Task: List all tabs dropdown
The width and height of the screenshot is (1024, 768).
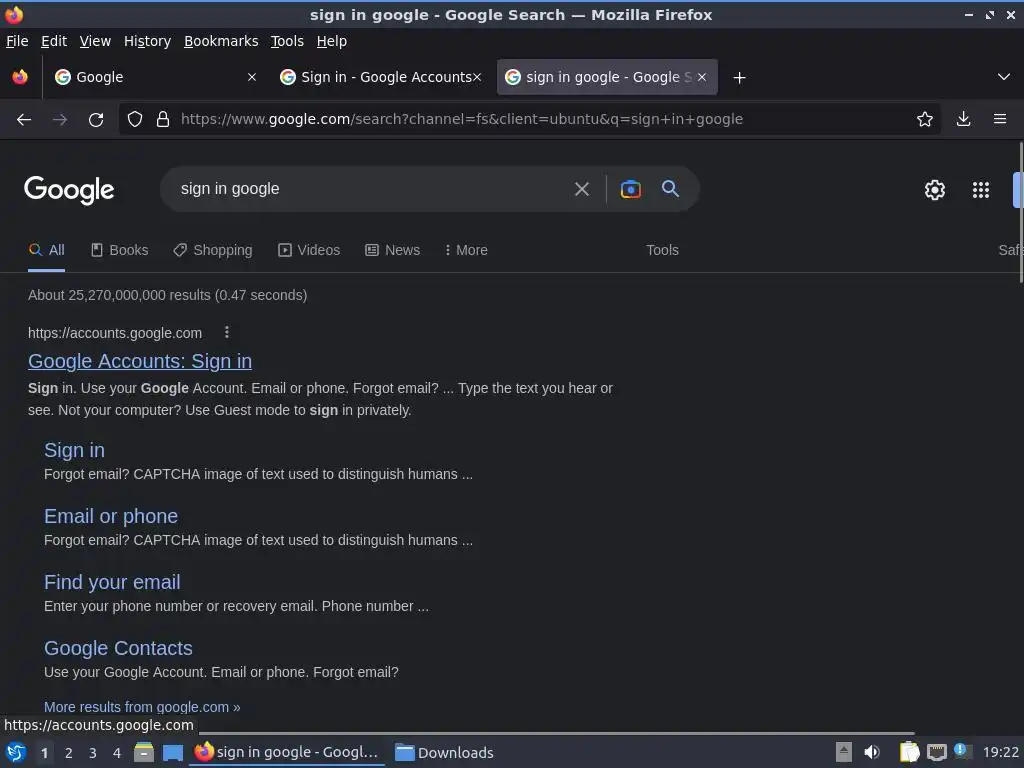Action: (1004, 77)
